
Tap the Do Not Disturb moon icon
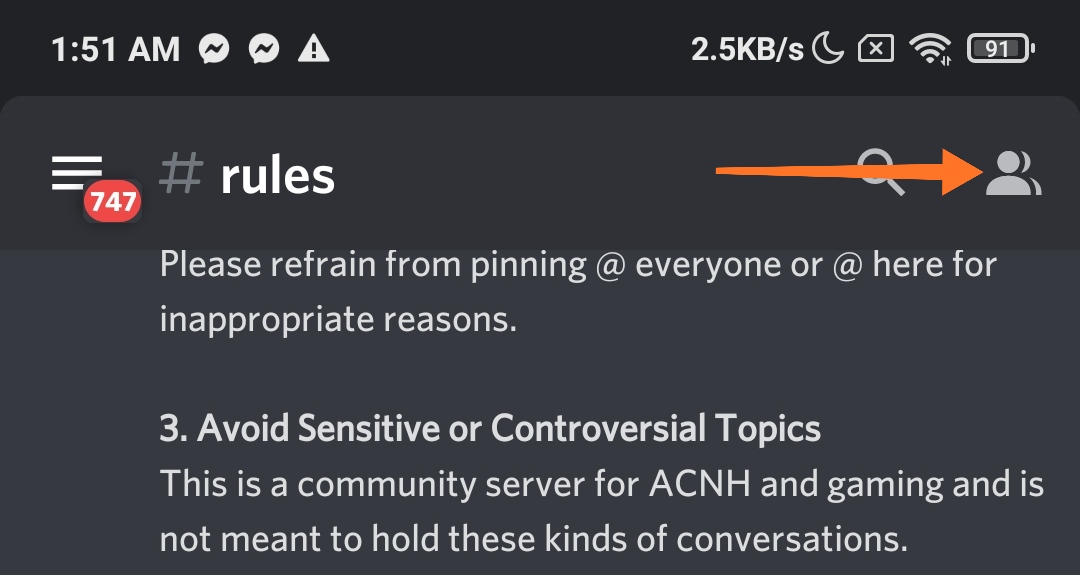coord(828,48)
